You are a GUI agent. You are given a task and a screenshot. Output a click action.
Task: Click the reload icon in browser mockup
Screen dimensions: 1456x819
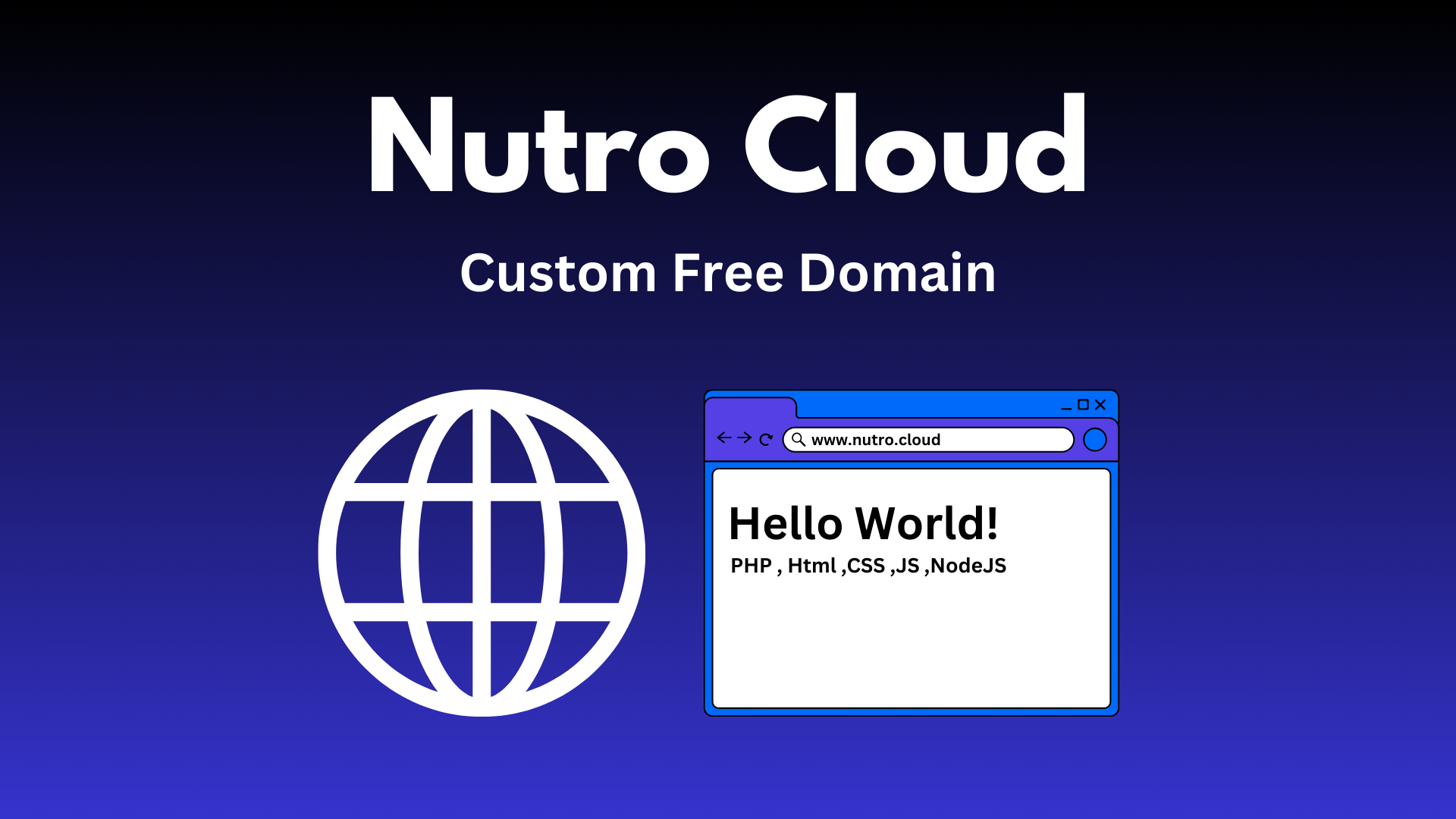pyautogui.click(x=766, y=439)
